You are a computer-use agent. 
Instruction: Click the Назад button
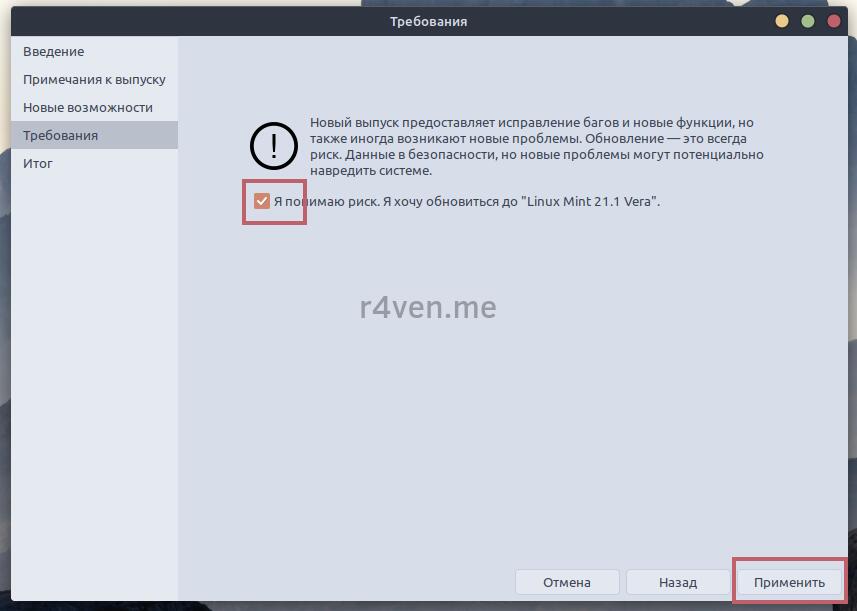[677, 582]
